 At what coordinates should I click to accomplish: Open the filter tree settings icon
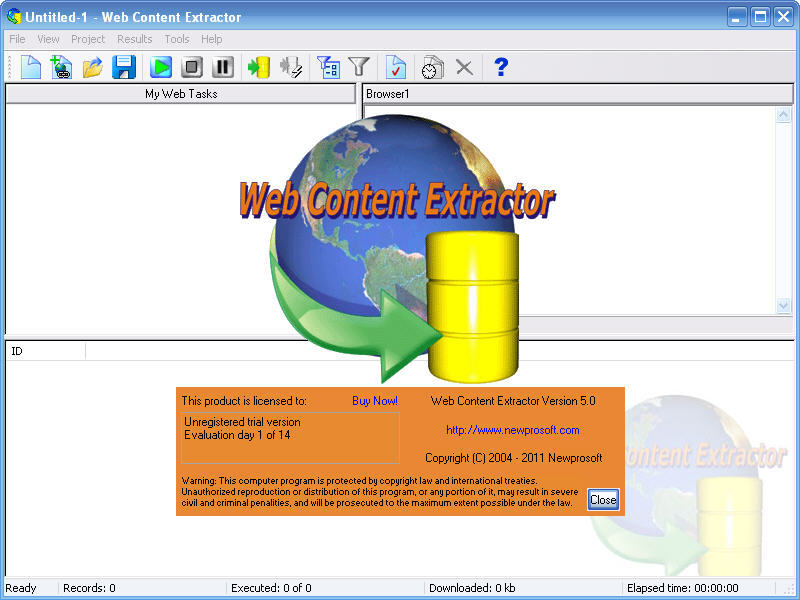(x=328, y=67)
